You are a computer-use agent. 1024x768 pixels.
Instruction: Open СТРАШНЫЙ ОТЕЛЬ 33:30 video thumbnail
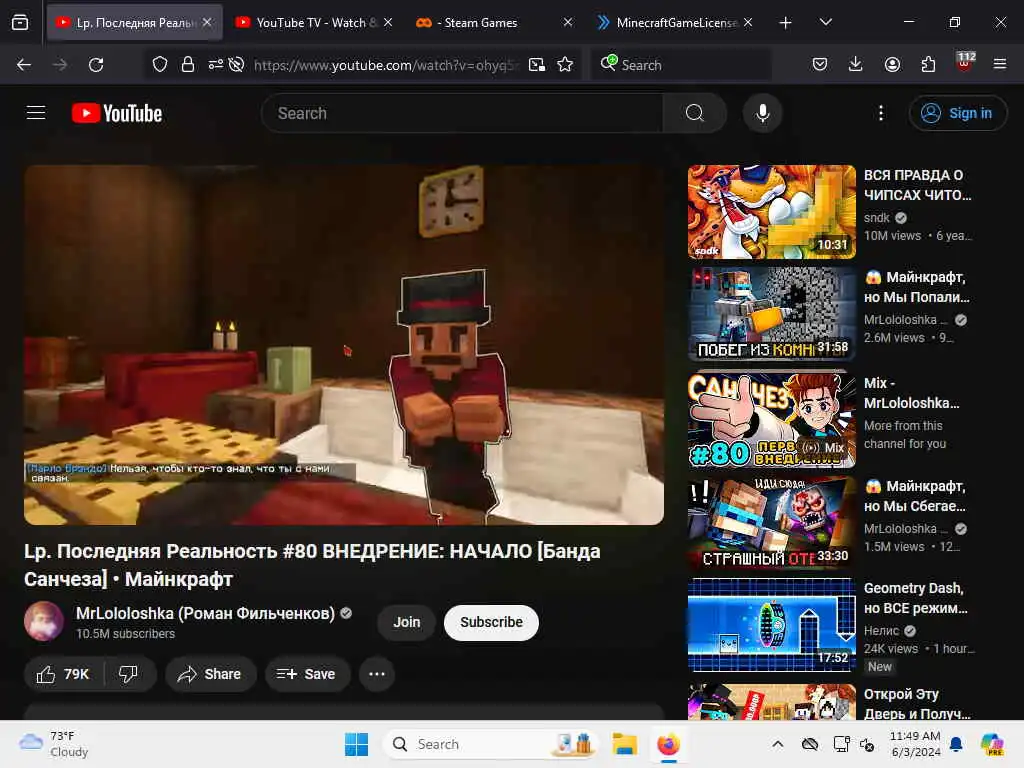pyautogui.click(x=771, y=522)
